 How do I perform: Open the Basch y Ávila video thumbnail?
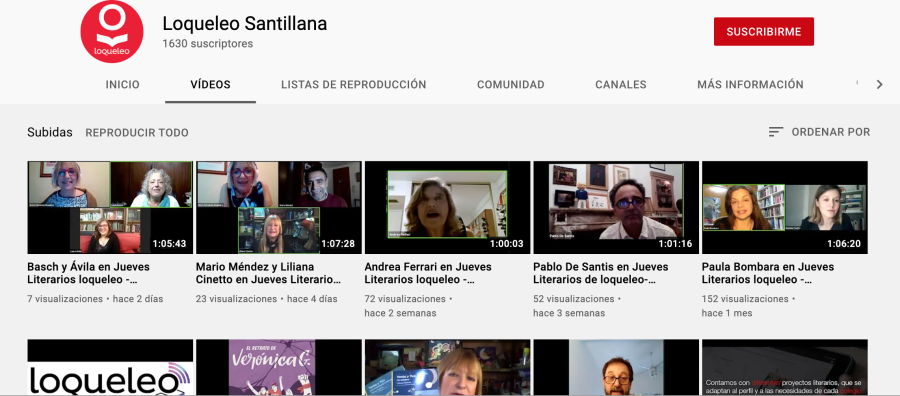click(110, 207)
